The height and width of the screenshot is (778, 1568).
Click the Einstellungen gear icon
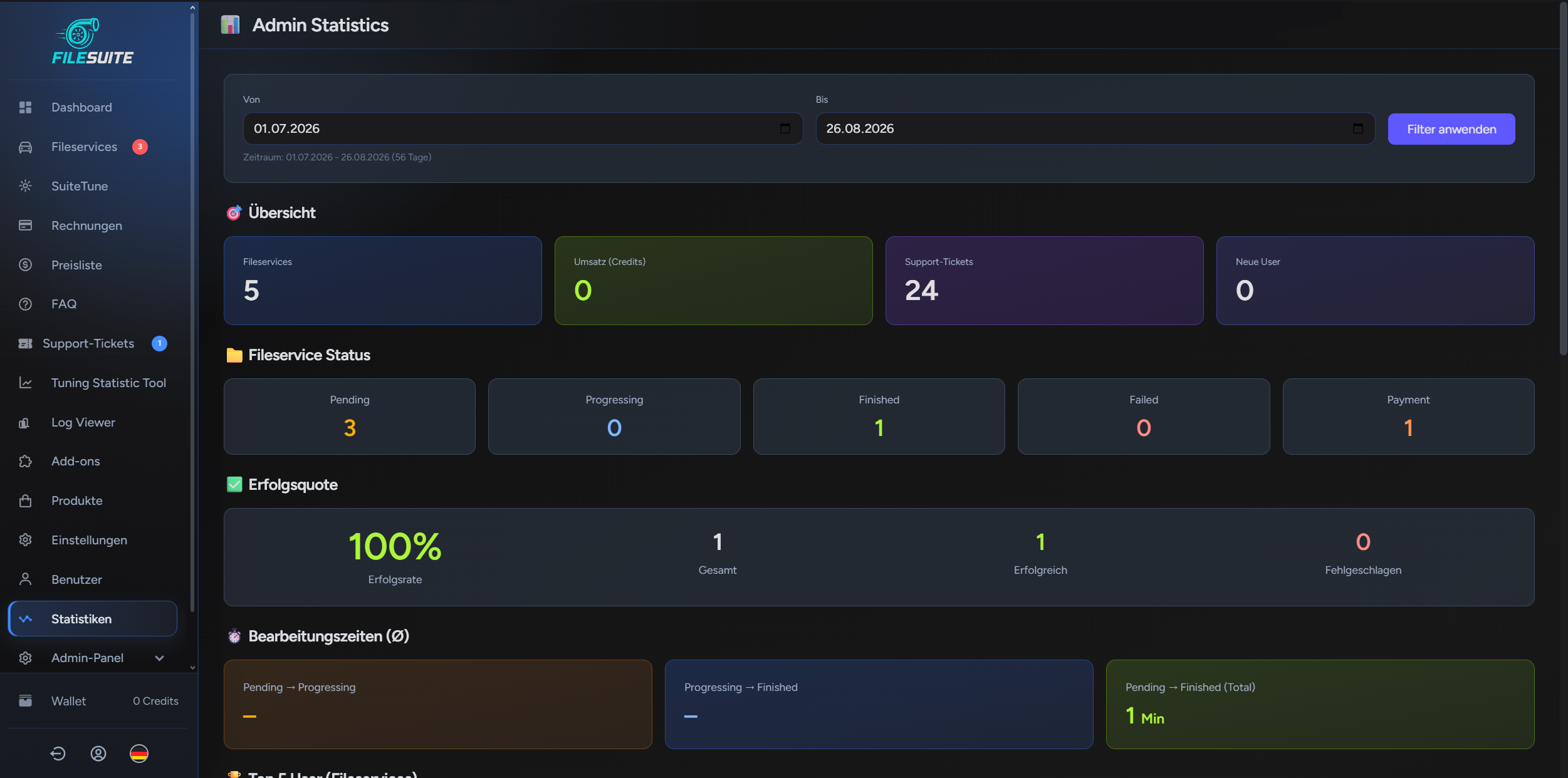25,540
